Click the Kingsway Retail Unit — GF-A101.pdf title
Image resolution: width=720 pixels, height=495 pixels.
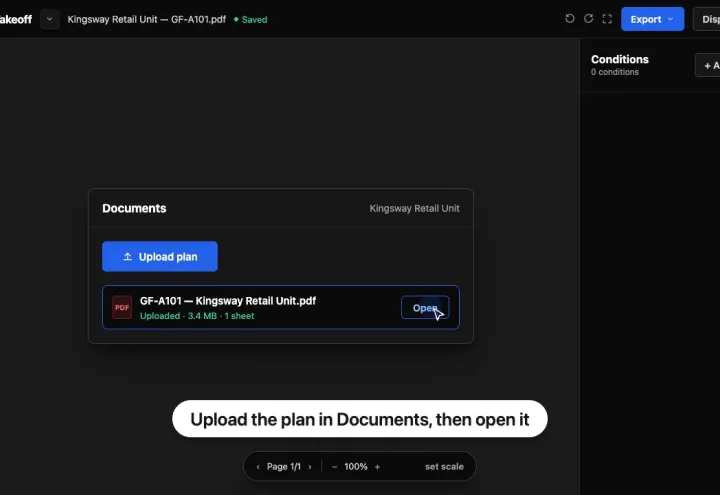tap(146, 19)
